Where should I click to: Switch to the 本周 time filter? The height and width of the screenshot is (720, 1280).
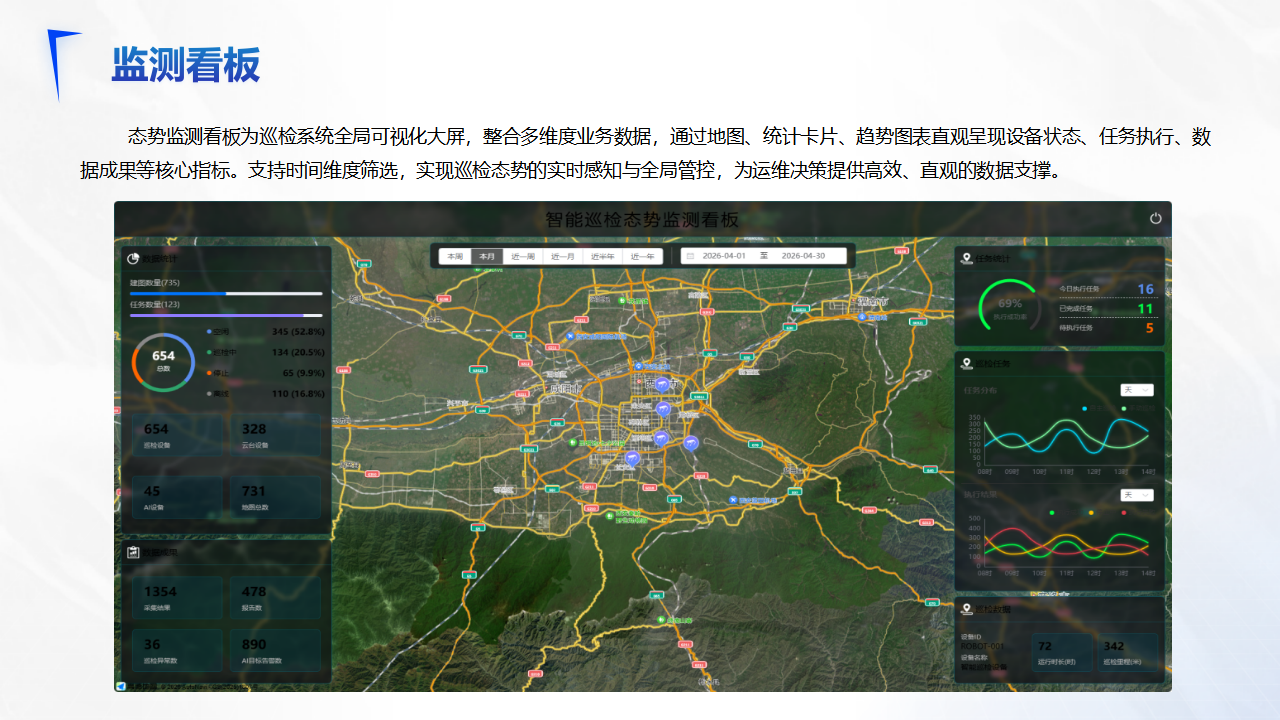tap(455, 256)
